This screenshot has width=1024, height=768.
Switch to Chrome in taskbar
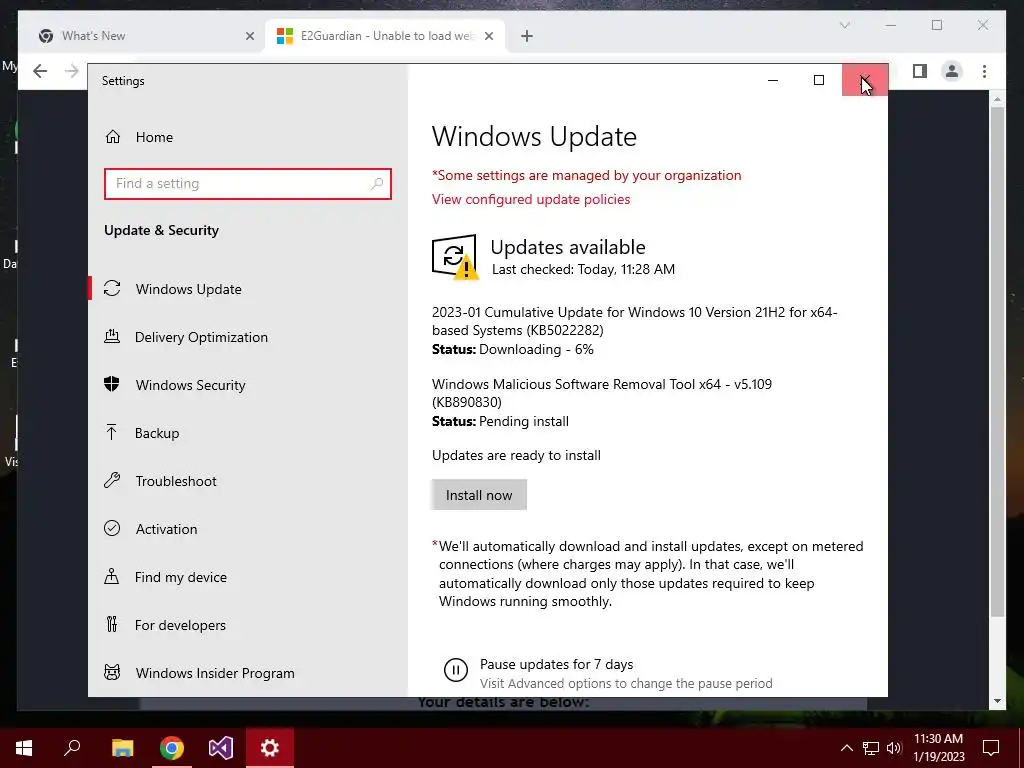172,748
